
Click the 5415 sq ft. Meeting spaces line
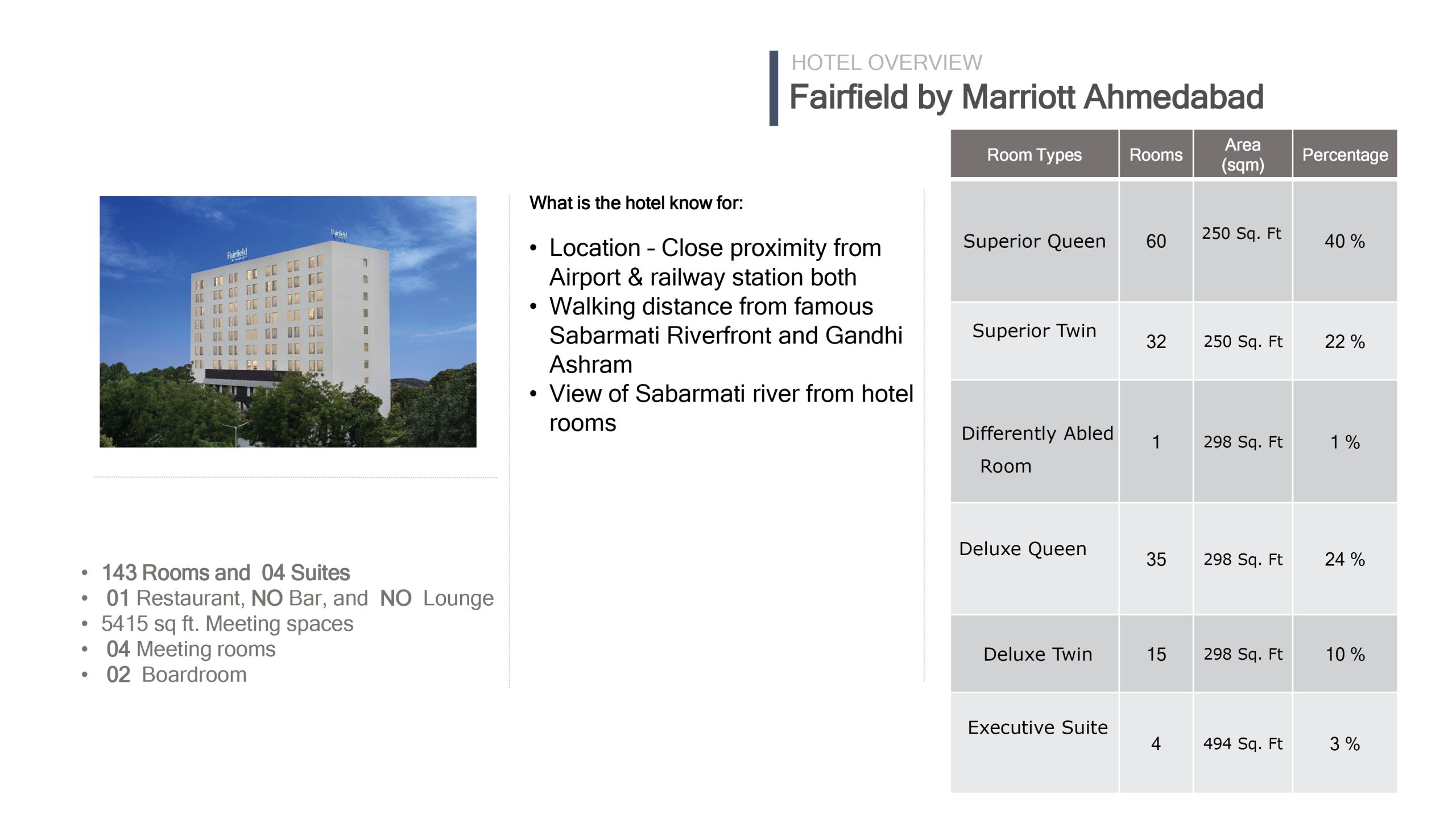pos(227,624)
